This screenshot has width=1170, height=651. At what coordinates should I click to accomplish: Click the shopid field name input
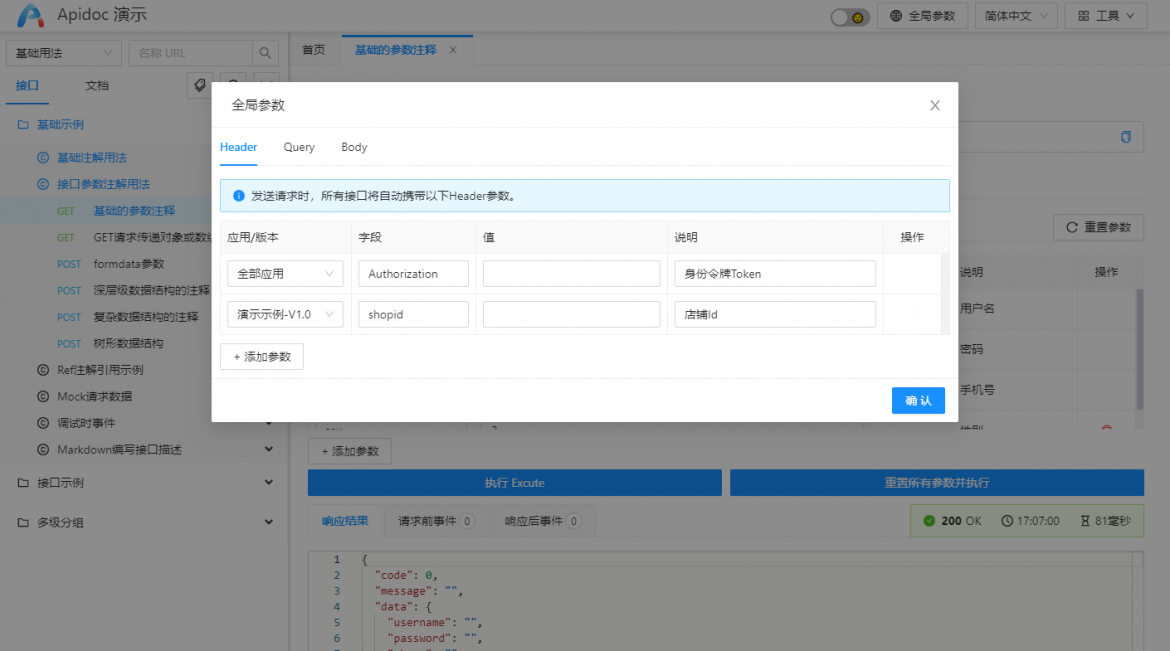(413, 314)
